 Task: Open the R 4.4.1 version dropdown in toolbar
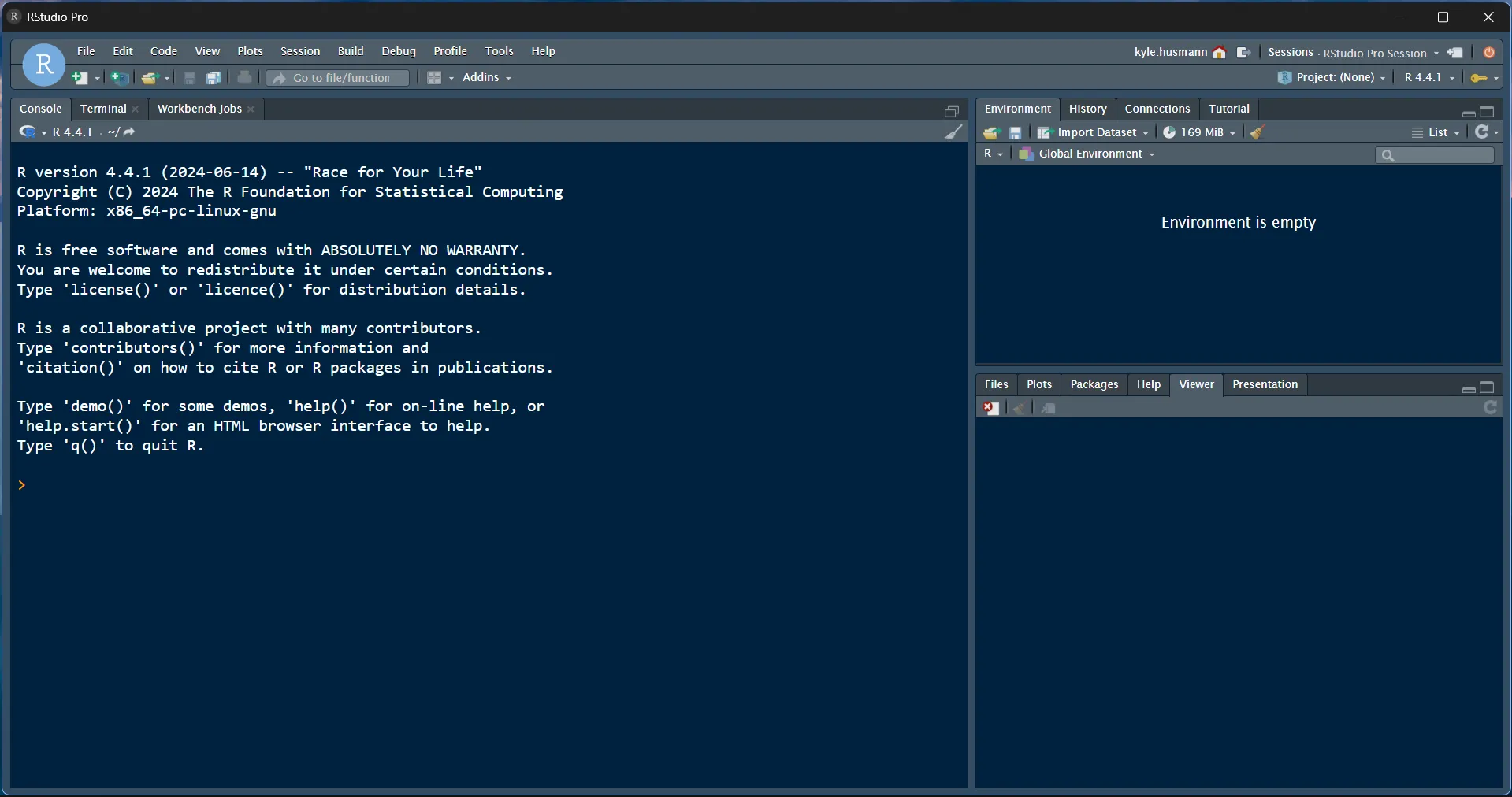point(1429,77)
